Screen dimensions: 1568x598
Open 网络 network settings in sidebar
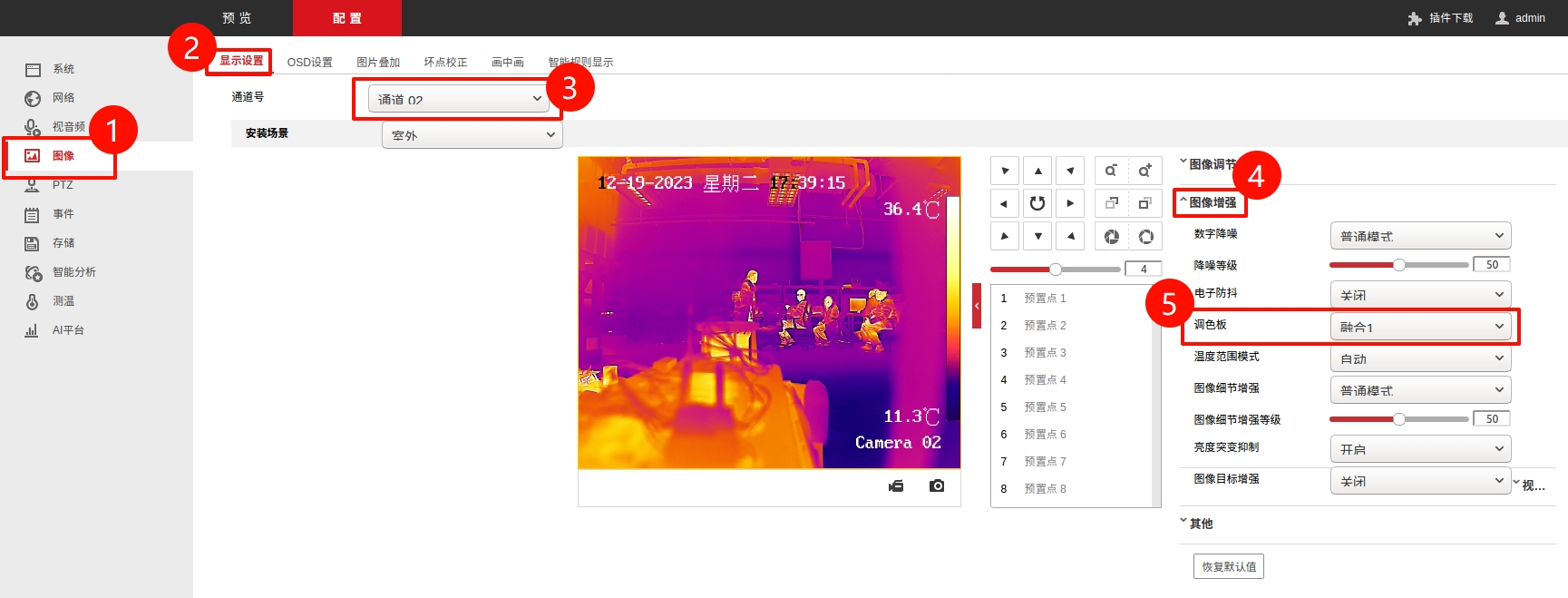pos(63,98)
